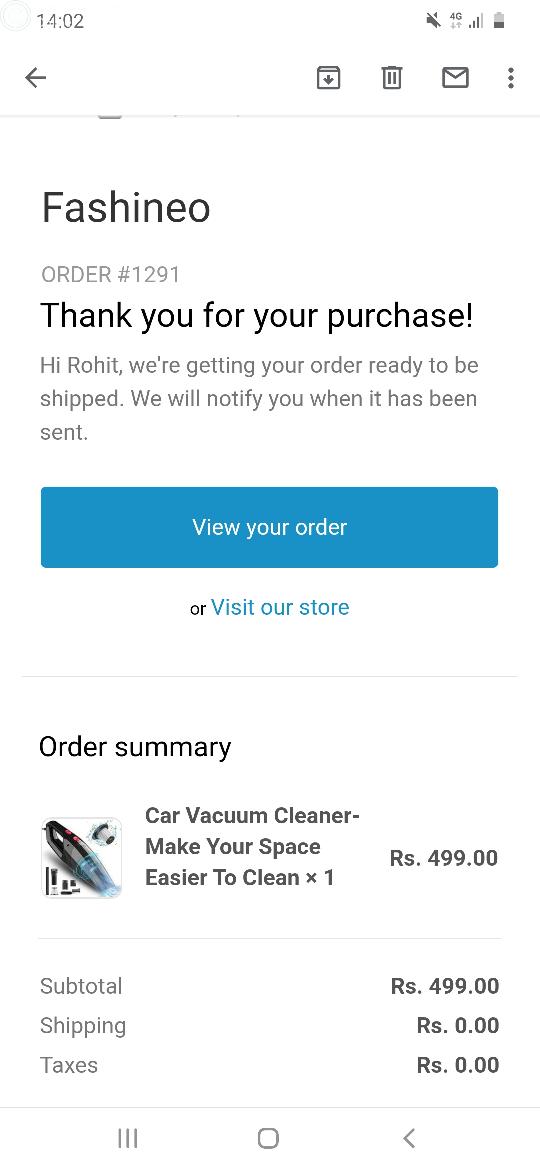Tap the ORDER #1291 label

110,275
